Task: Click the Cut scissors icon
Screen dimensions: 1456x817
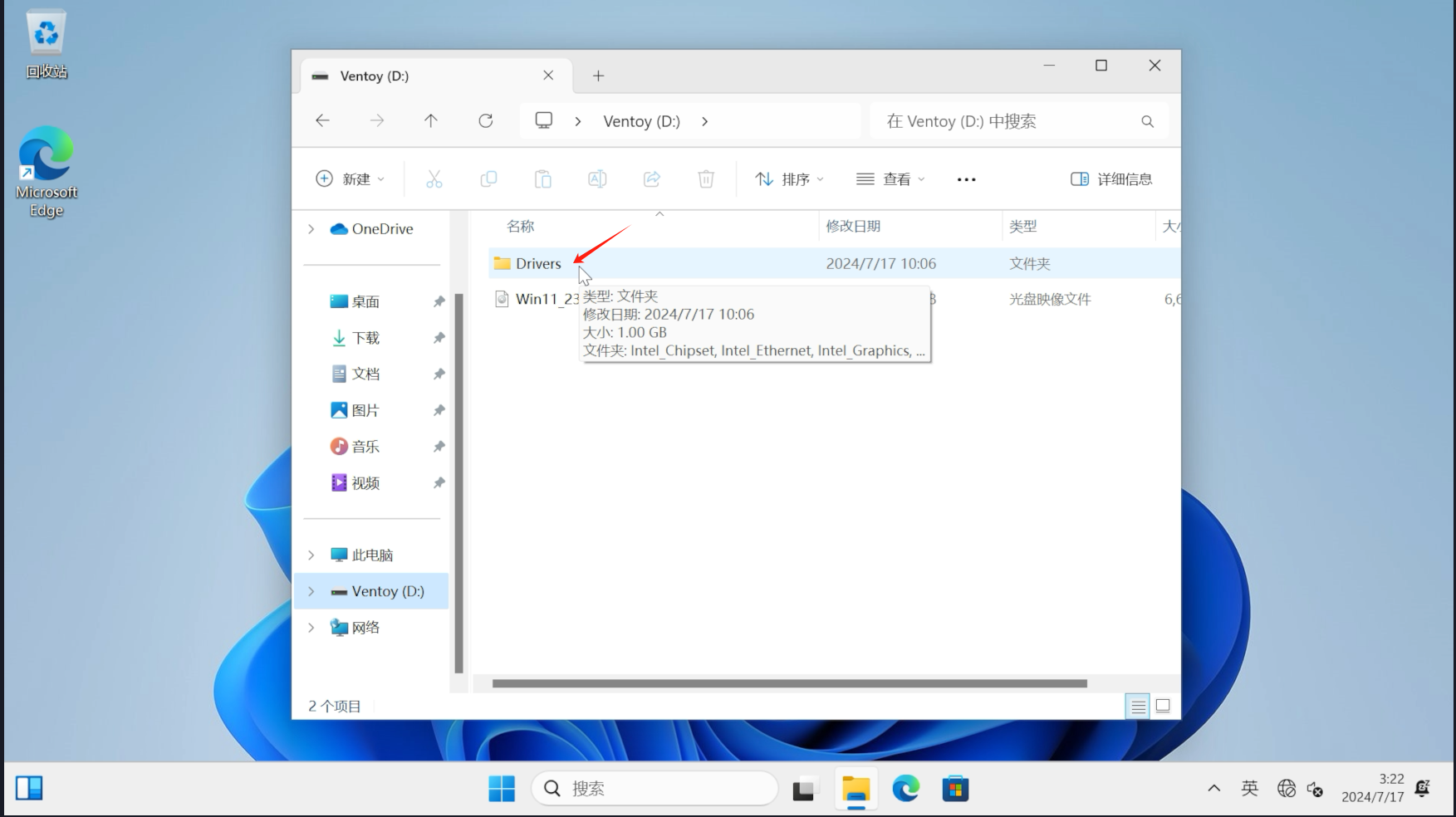Action: 434,179
